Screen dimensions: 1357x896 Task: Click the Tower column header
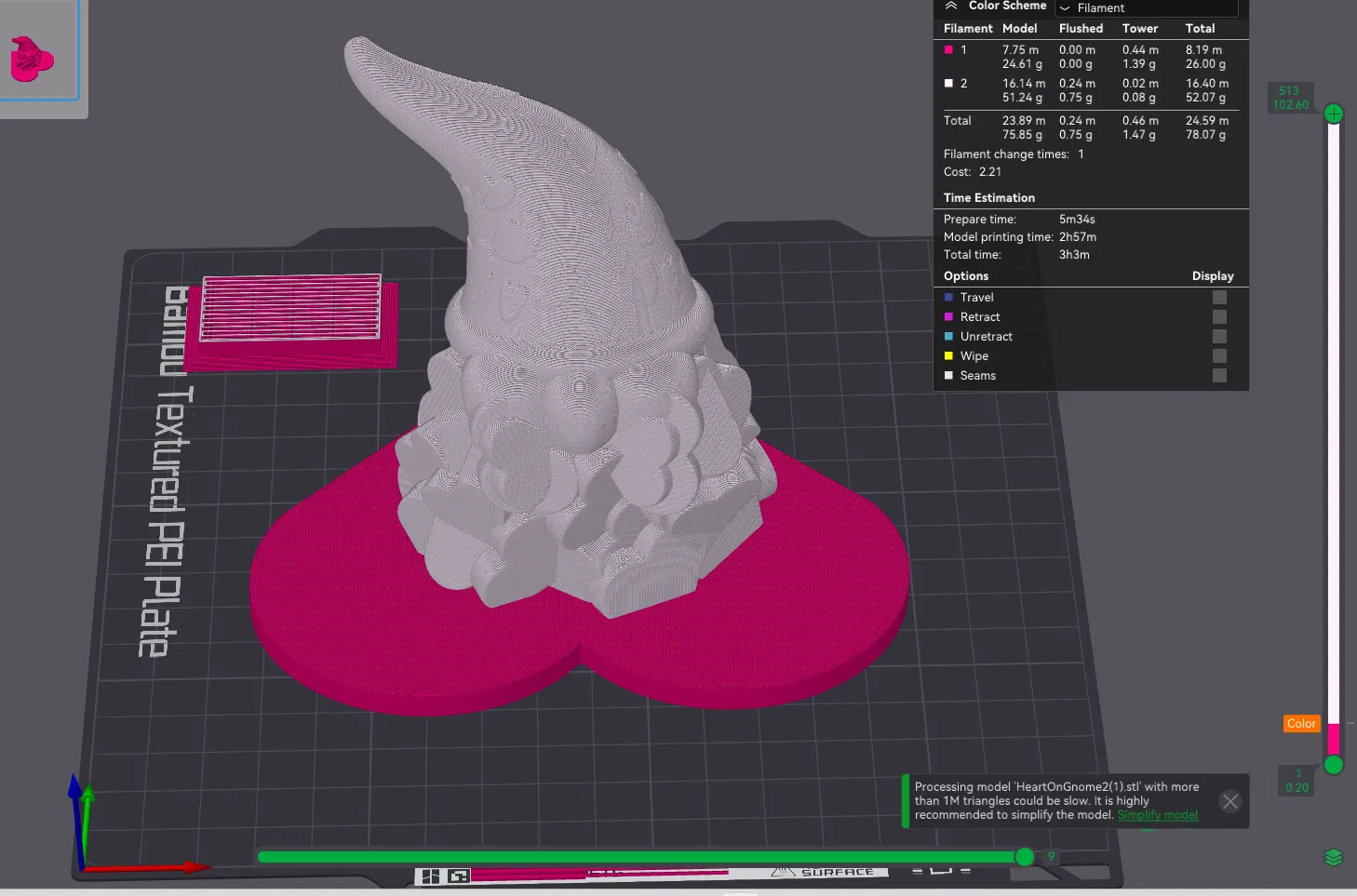click(1140, 29)
